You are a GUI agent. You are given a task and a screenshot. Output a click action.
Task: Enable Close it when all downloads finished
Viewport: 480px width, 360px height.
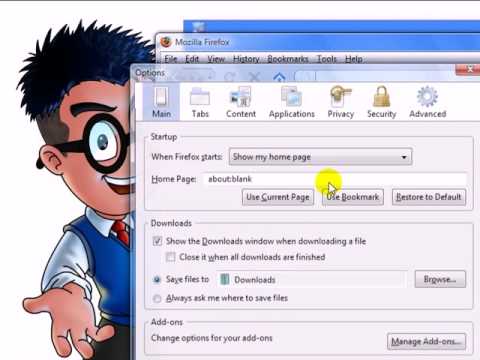point(170,257)
